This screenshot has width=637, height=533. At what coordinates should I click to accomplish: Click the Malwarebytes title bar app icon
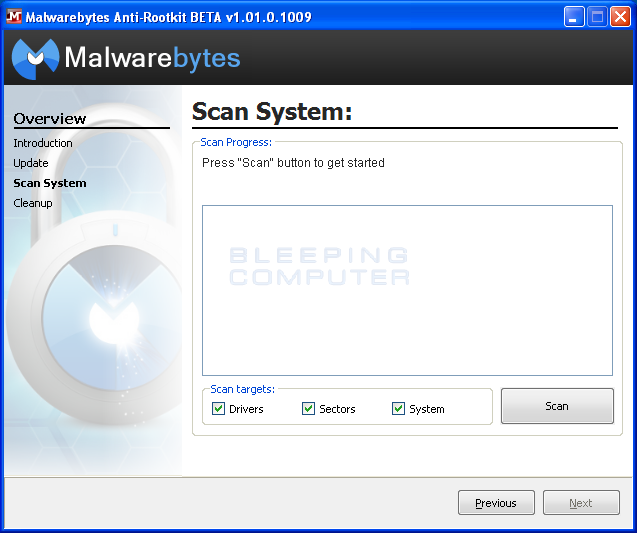coord(14,17)
